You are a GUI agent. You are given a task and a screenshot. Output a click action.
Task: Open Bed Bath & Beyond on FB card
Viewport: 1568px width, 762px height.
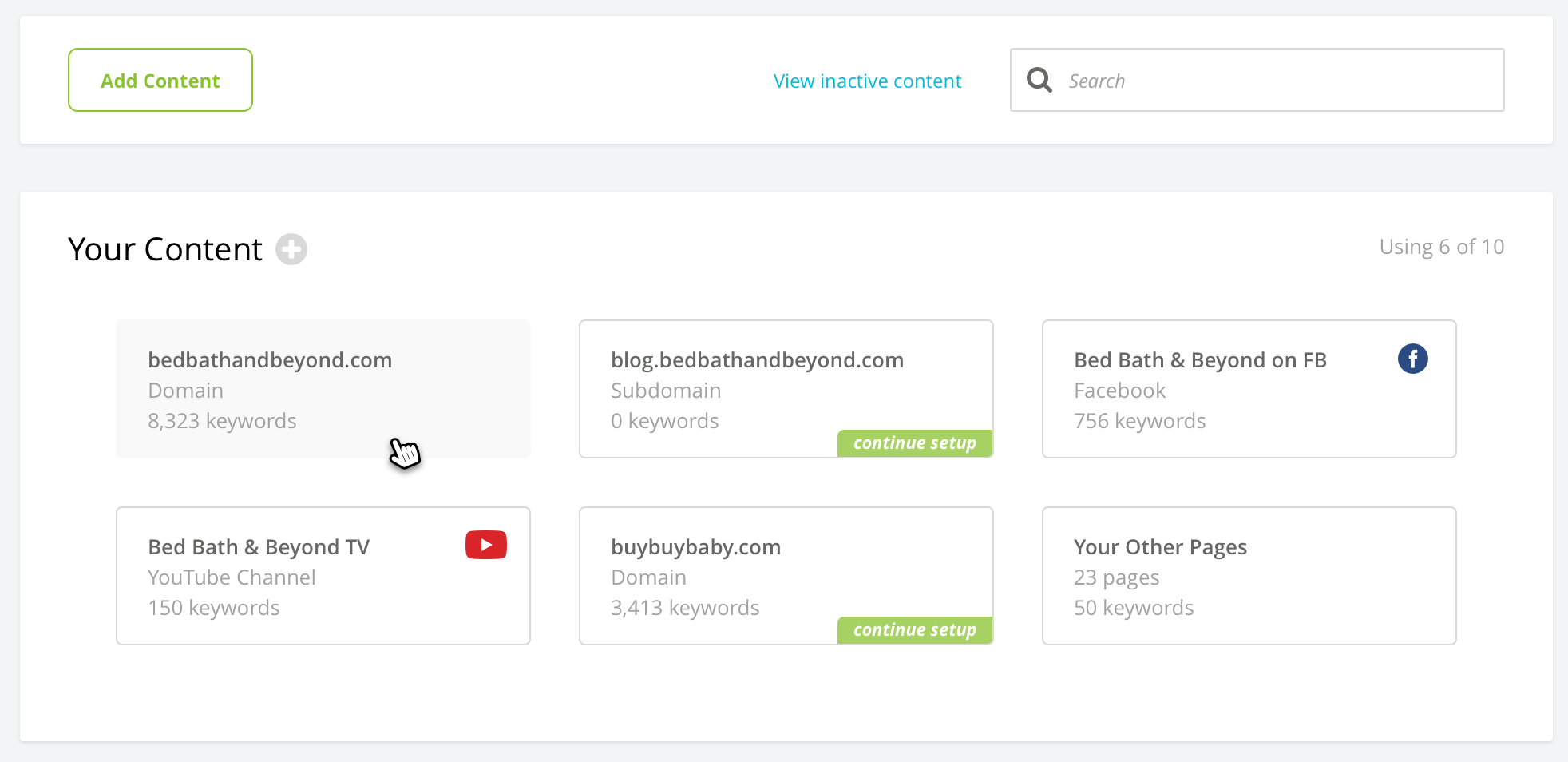coord(1249,389)
